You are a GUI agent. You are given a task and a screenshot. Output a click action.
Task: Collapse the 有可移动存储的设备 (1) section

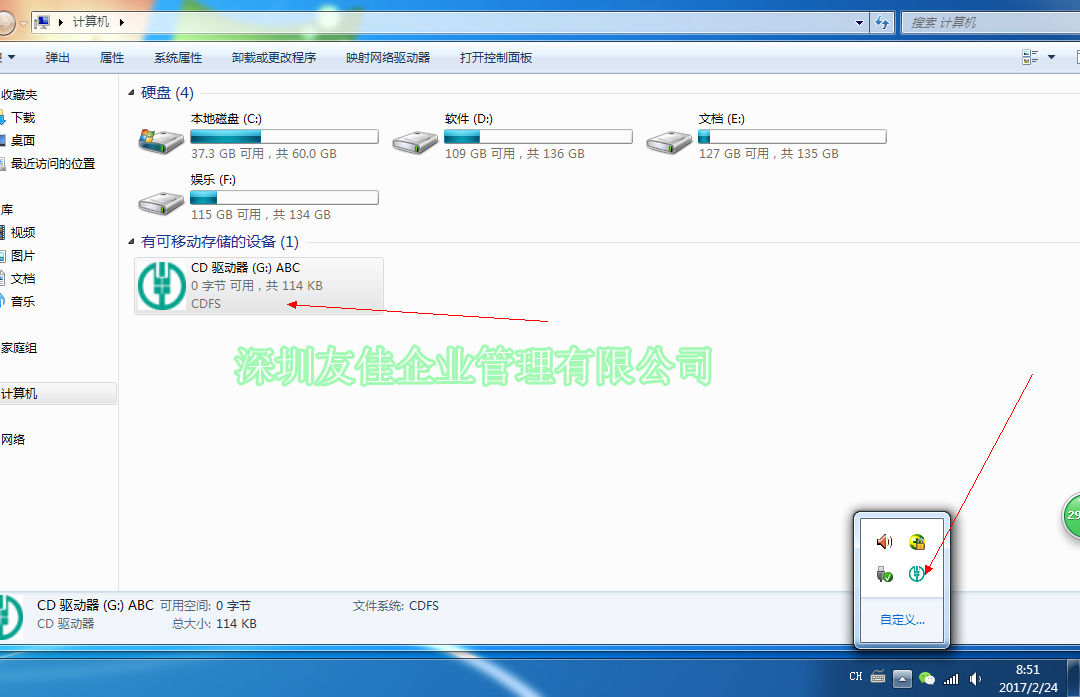[131, 241]
